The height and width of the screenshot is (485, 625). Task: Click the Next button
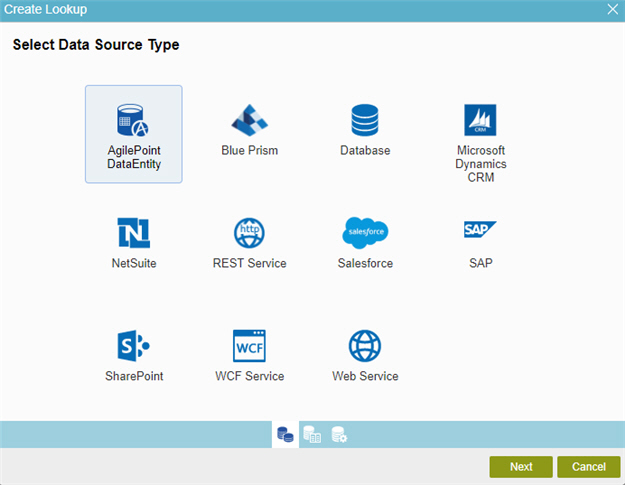pyautogui.click(x=521, y=467)
